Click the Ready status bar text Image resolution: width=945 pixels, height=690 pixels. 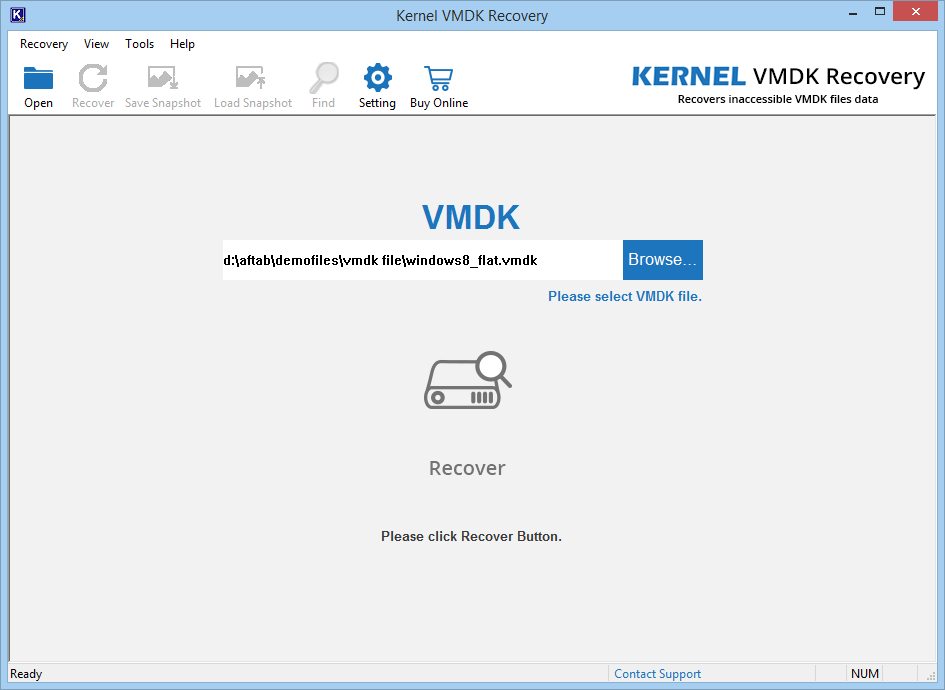tap(26, 674)
